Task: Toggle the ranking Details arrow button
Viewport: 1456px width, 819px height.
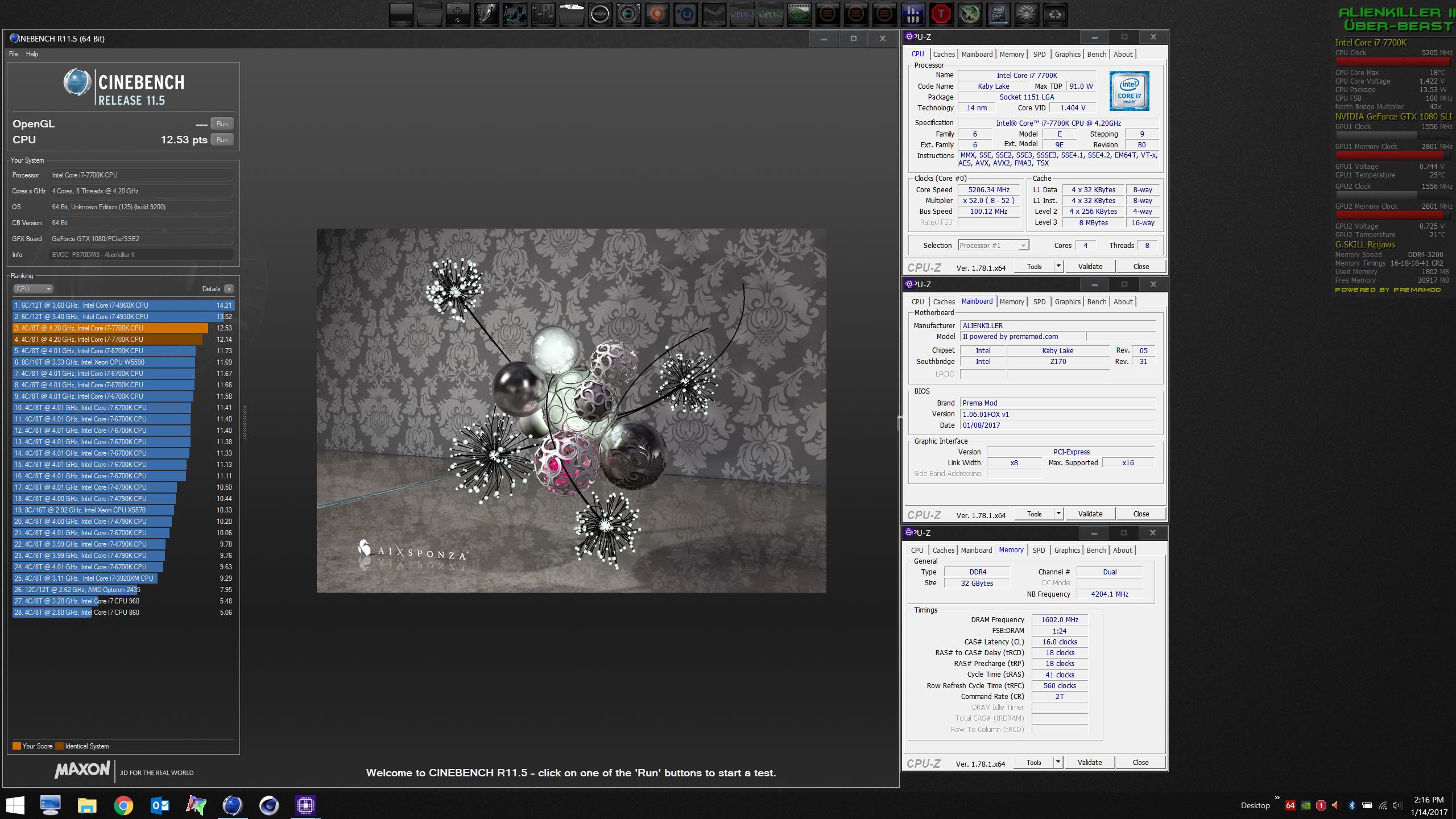Action: tap(229, 289)
